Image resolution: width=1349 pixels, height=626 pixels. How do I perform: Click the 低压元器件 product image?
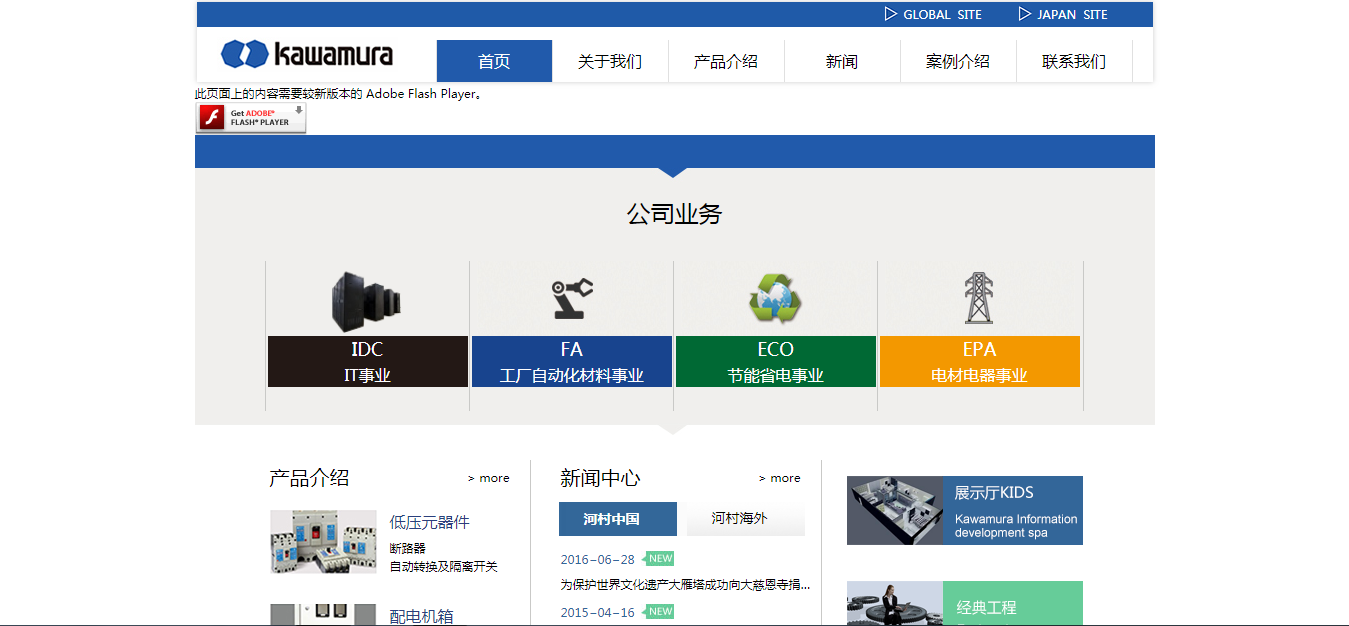pyautogui.click(x=323, y=542)
